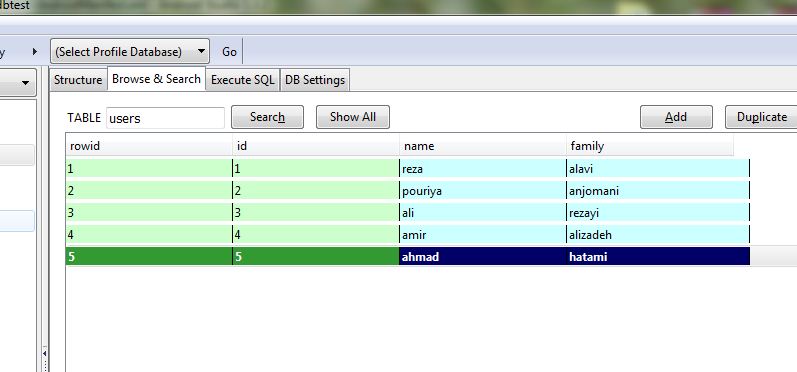The image size is (797, 372).
Task: Click the arrow icon left of profile dropdown
Action: (35, 51)
